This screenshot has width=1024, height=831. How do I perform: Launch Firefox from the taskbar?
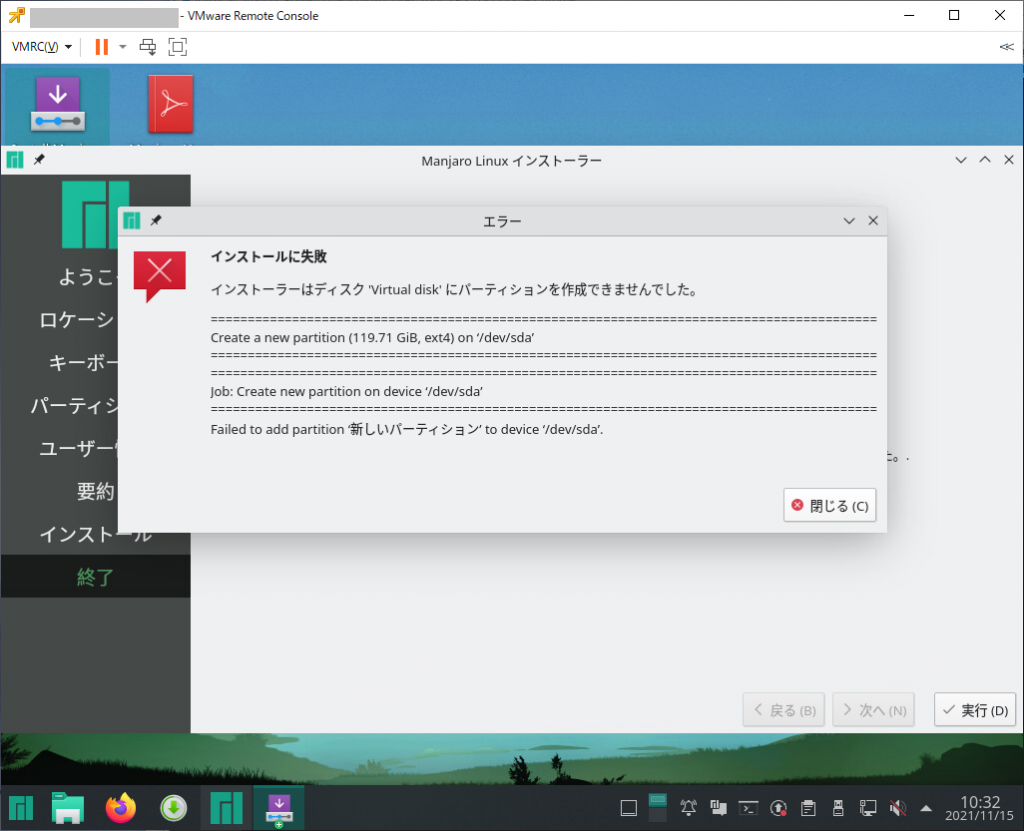click(121, 808)
